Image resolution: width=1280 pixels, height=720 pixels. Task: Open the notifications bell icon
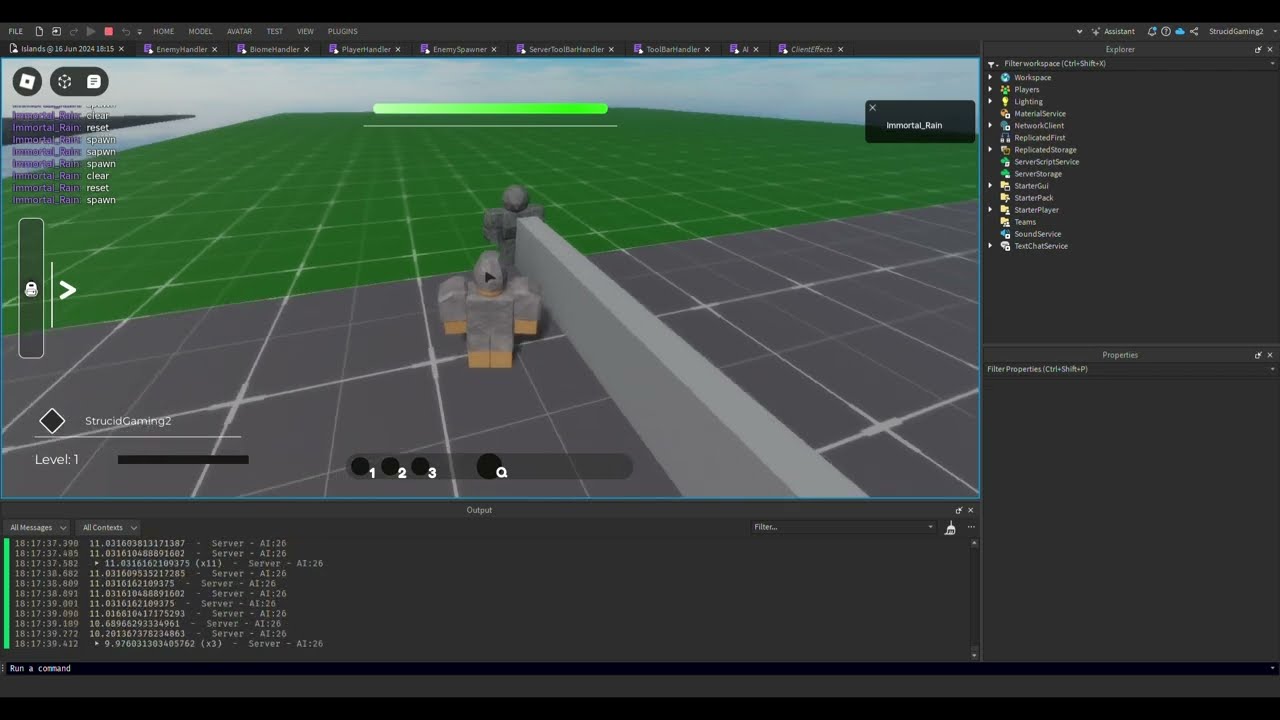point(1152,31)
